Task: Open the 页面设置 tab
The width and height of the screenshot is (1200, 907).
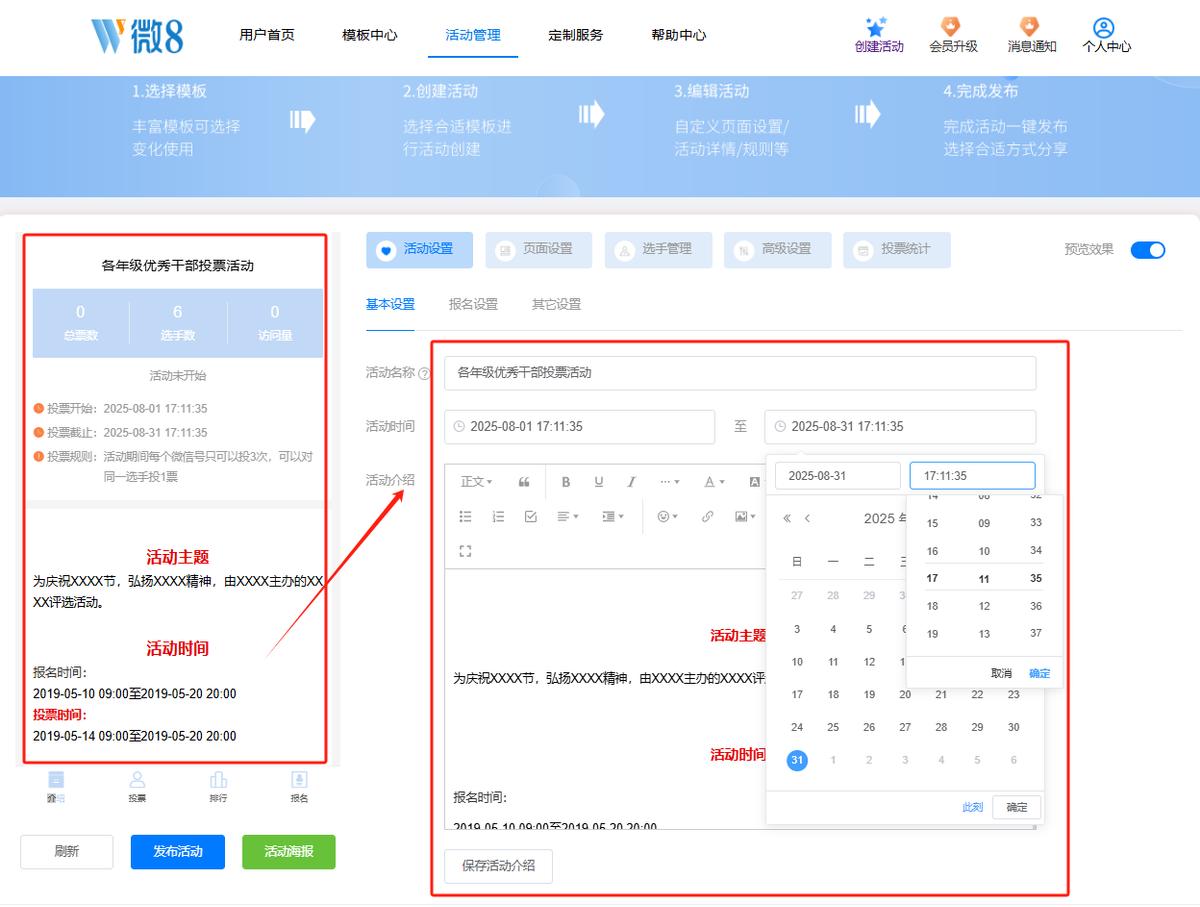Action: (x=539, y=250)
